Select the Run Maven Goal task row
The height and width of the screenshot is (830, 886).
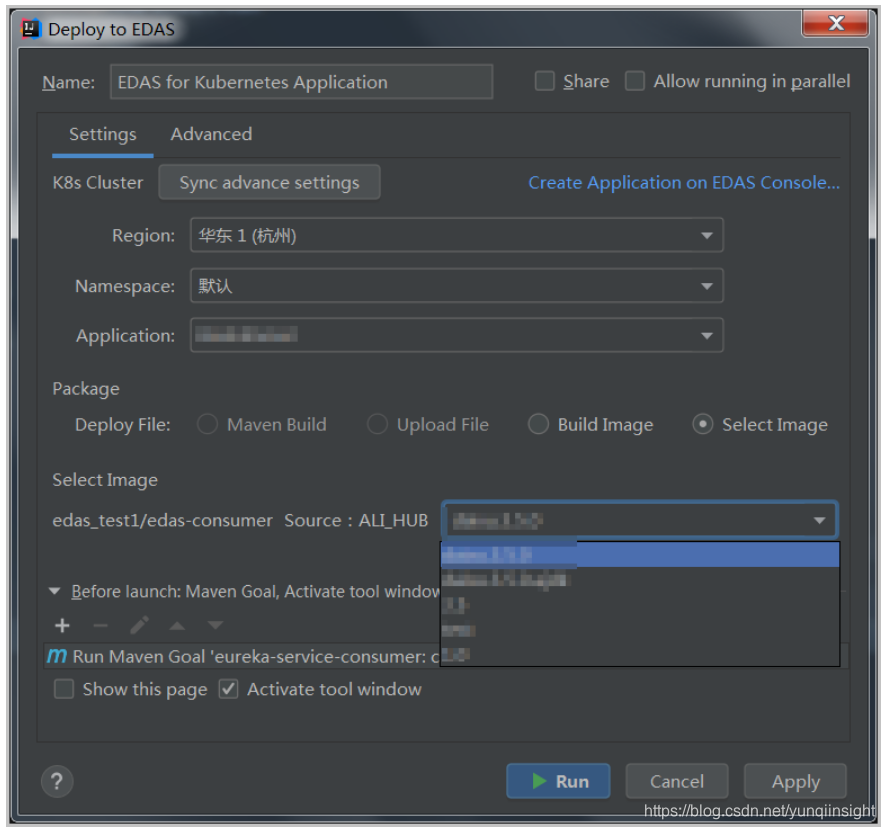[243, 656]
